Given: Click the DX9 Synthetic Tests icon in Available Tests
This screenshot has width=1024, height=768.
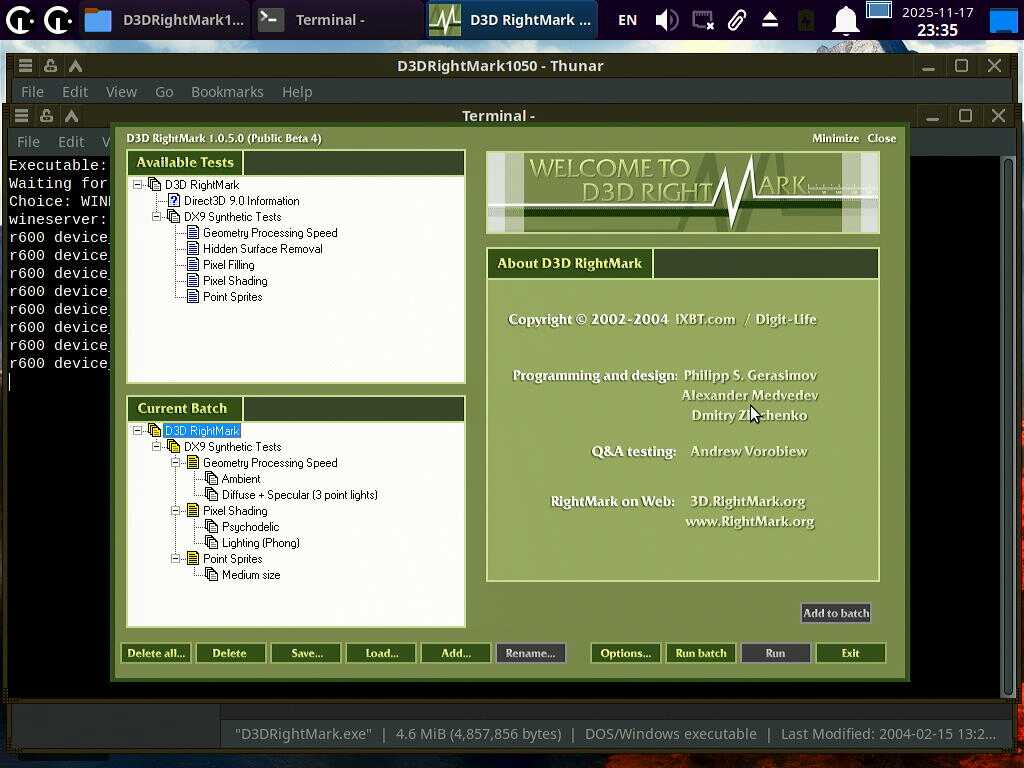Looking at the screenshot, I should point(173,217).
